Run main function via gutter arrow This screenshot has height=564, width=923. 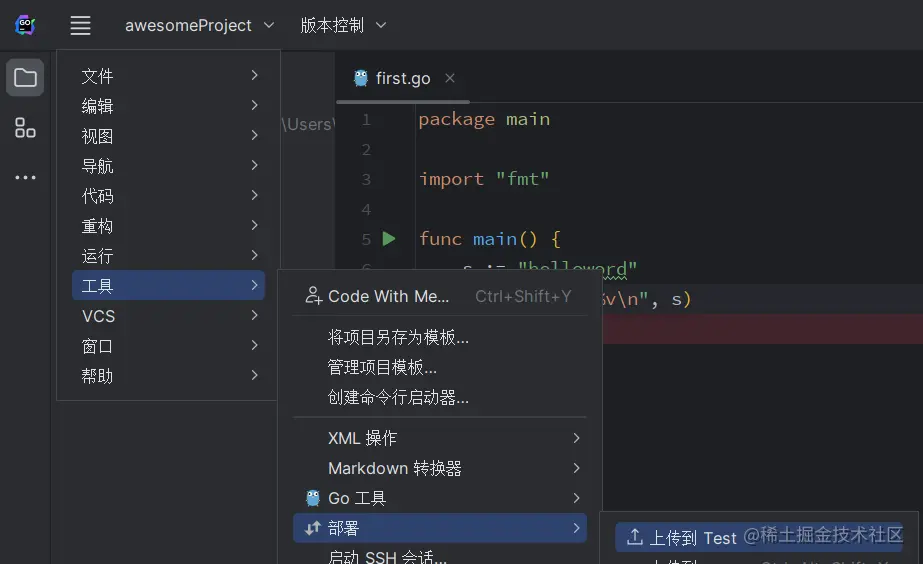pos(389,239)
